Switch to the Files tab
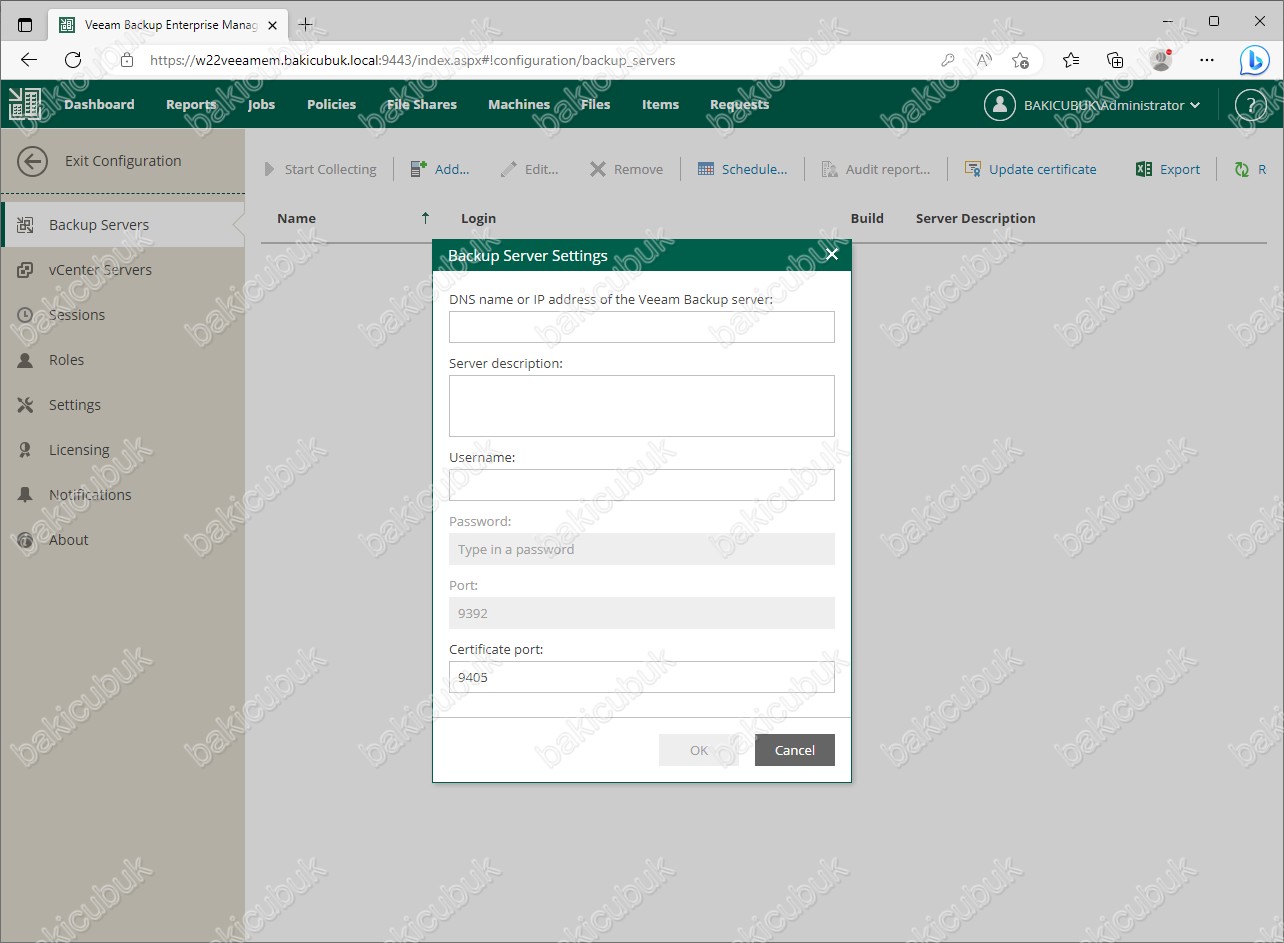This screenshot has width=1284, height=943. (595, 104)
